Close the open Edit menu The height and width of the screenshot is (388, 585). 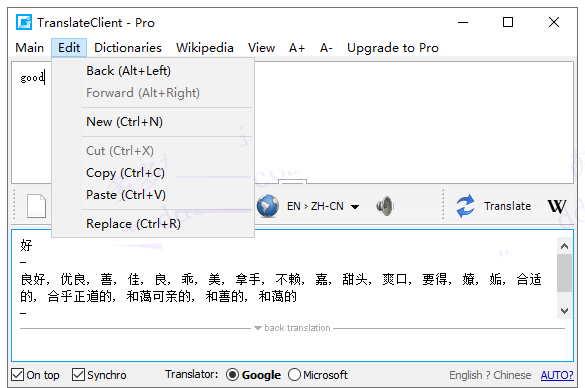coord(69,48)
